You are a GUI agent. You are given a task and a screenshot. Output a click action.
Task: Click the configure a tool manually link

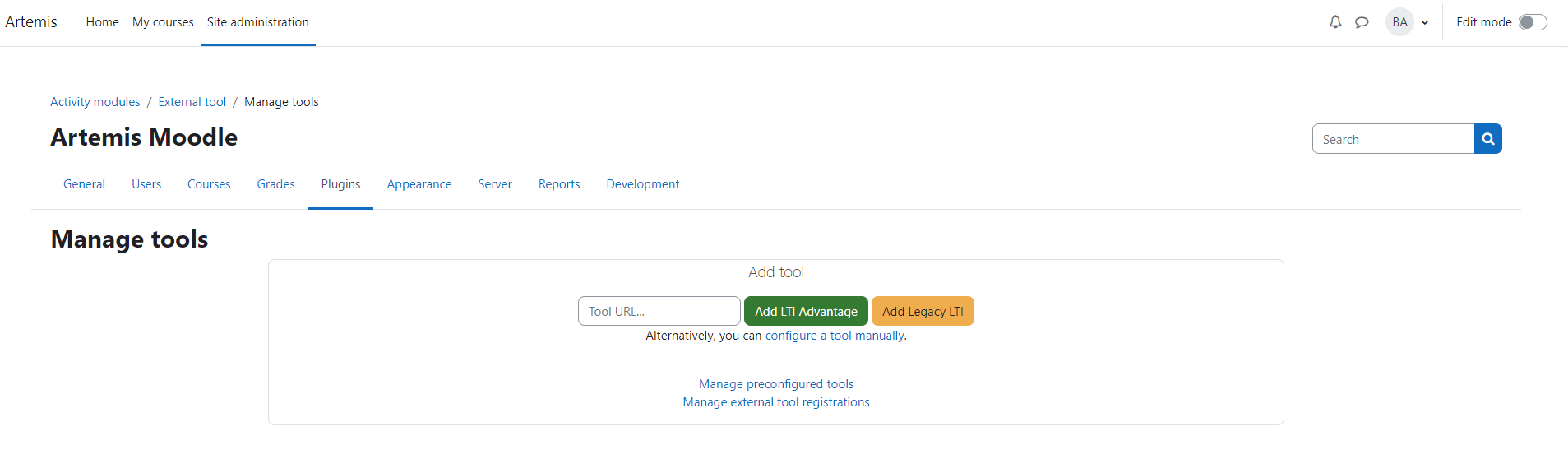tap(835, 336)
